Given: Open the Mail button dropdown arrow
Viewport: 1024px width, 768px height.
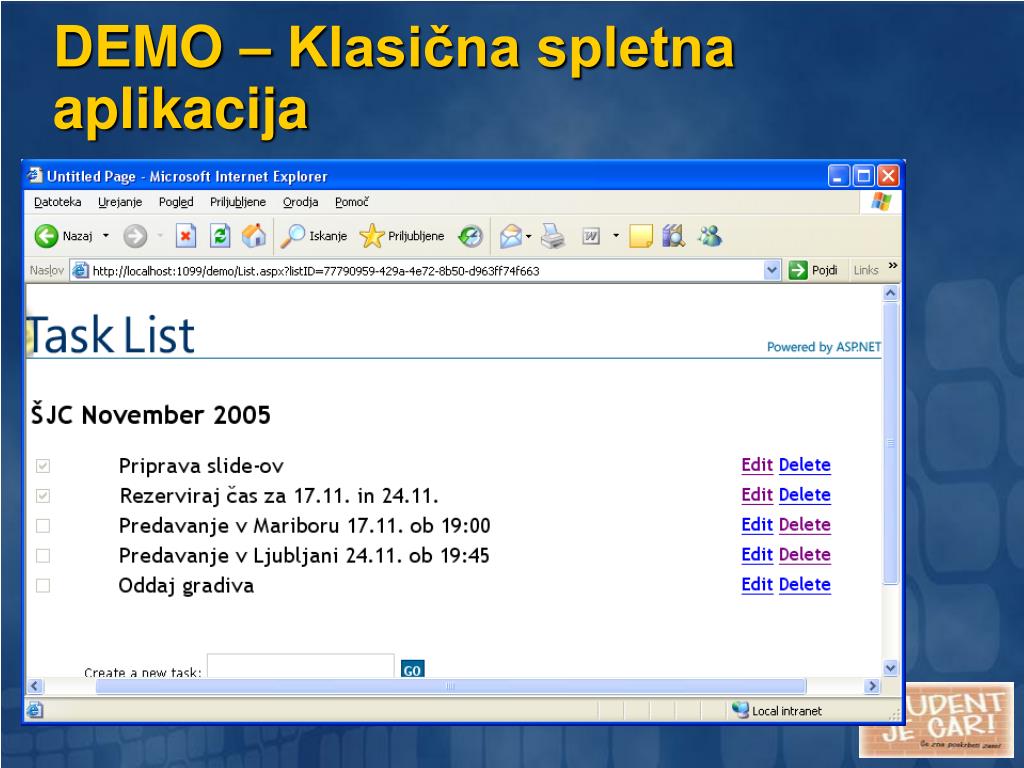Looking at the screenshot, I should [x=529, y=236].
